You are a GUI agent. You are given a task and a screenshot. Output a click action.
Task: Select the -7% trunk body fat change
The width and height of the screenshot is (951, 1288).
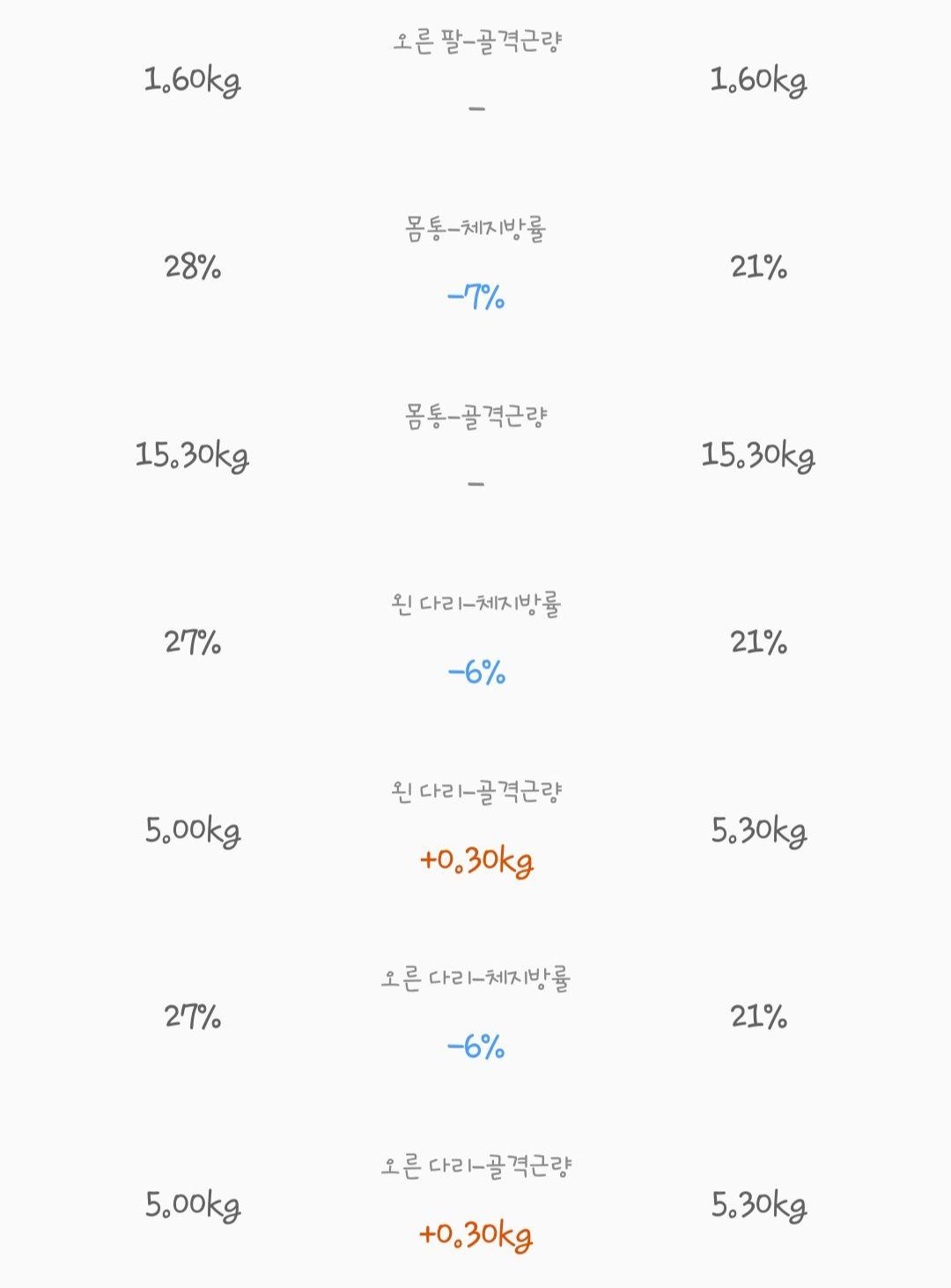[x=476, y=297]
